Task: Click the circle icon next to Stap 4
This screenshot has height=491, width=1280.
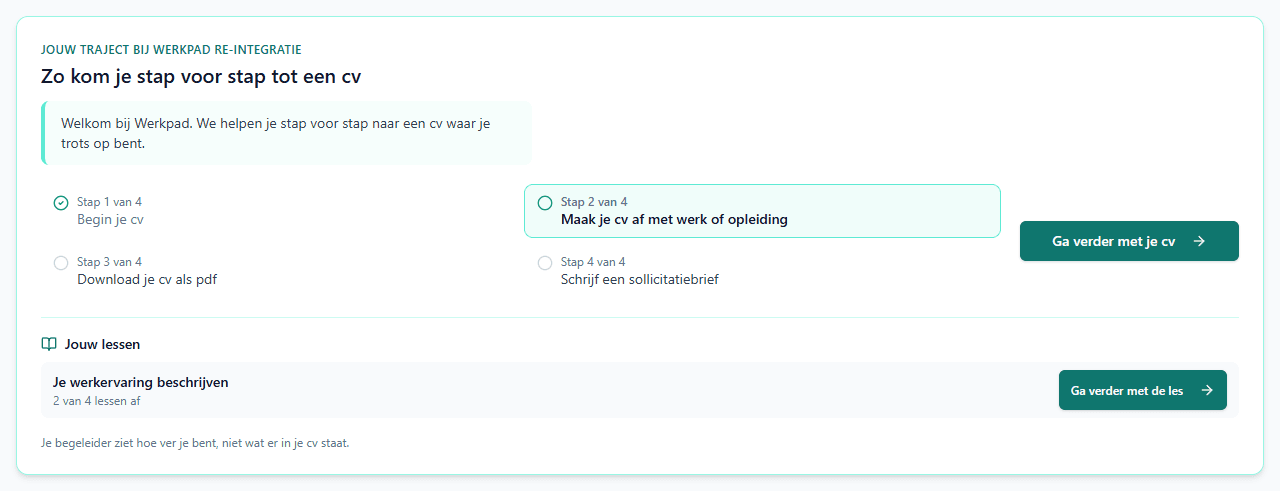Action: click(545, 263)
